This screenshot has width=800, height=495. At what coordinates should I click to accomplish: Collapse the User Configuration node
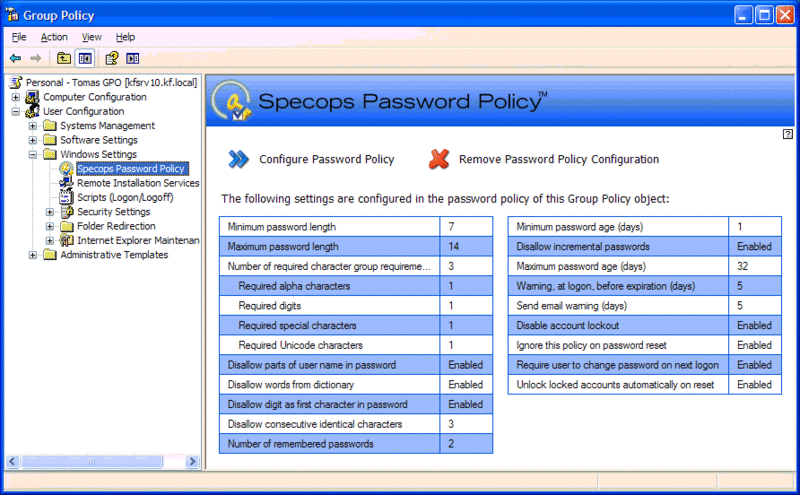point(16,111)
